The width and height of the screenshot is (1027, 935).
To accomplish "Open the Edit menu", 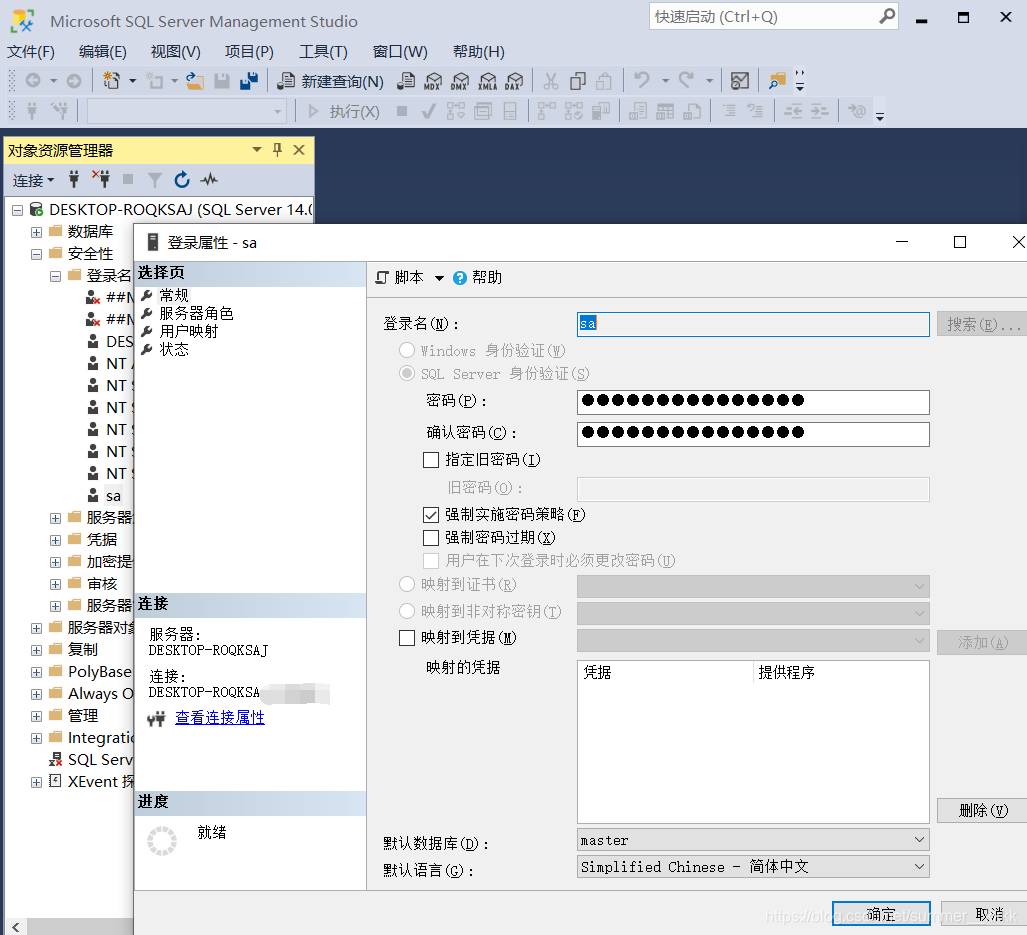I will pos(102,52).
